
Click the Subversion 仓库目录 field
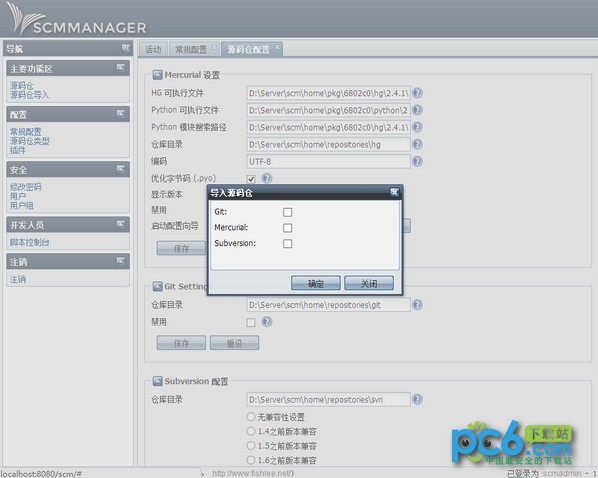(x=328, y=399)
